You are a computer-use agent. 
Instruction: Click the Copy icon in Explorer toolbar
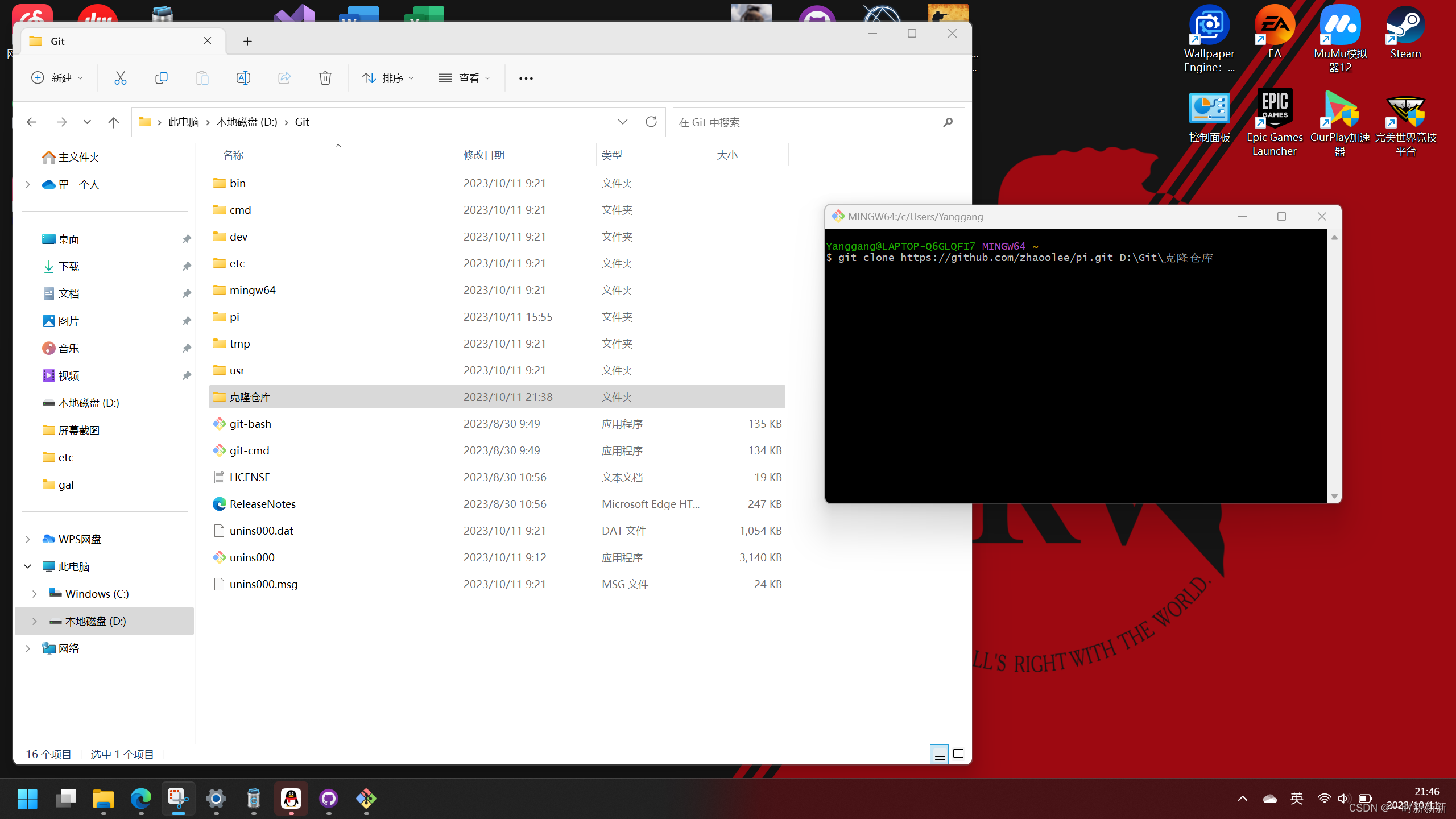coord(161,78)
